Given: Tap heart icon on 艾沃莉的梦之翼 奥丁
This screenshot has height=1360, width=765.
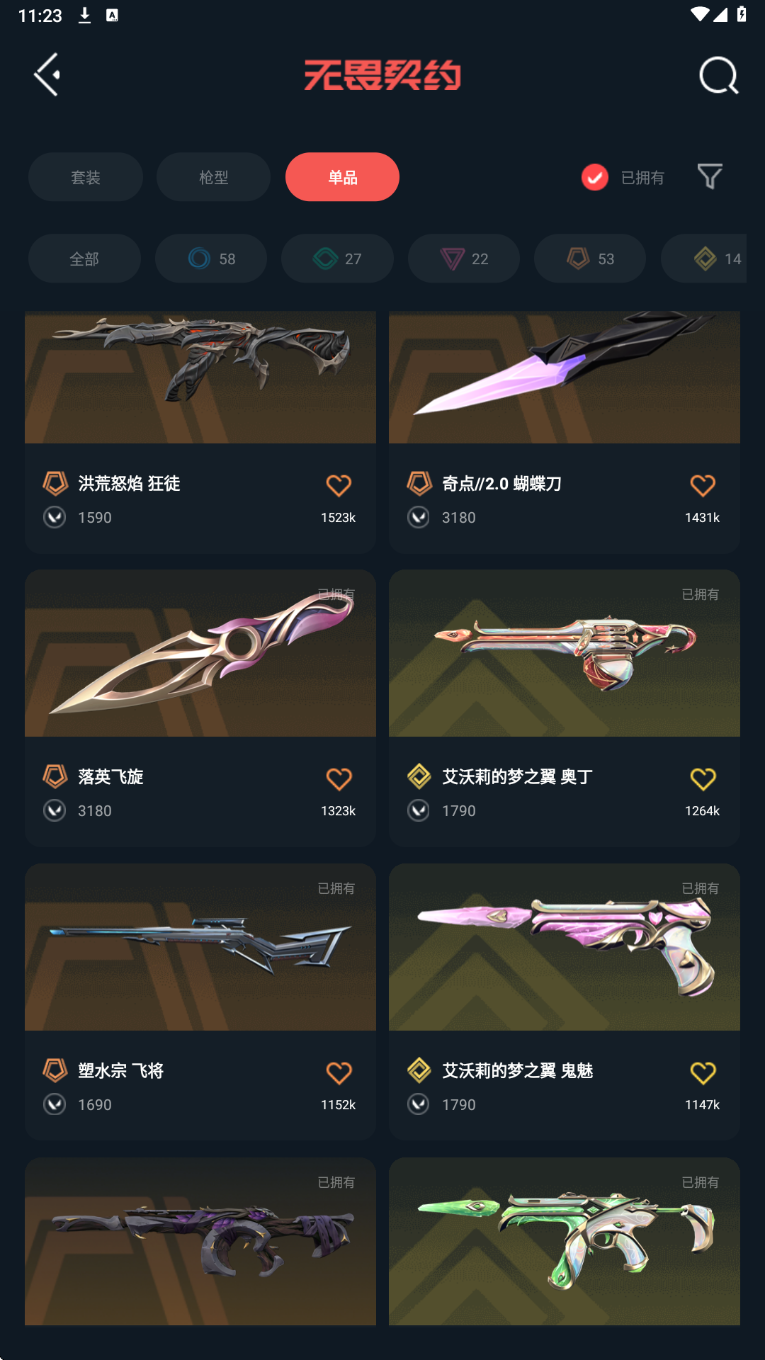Looking at the screenshot, I should click(x=703, y=778).
